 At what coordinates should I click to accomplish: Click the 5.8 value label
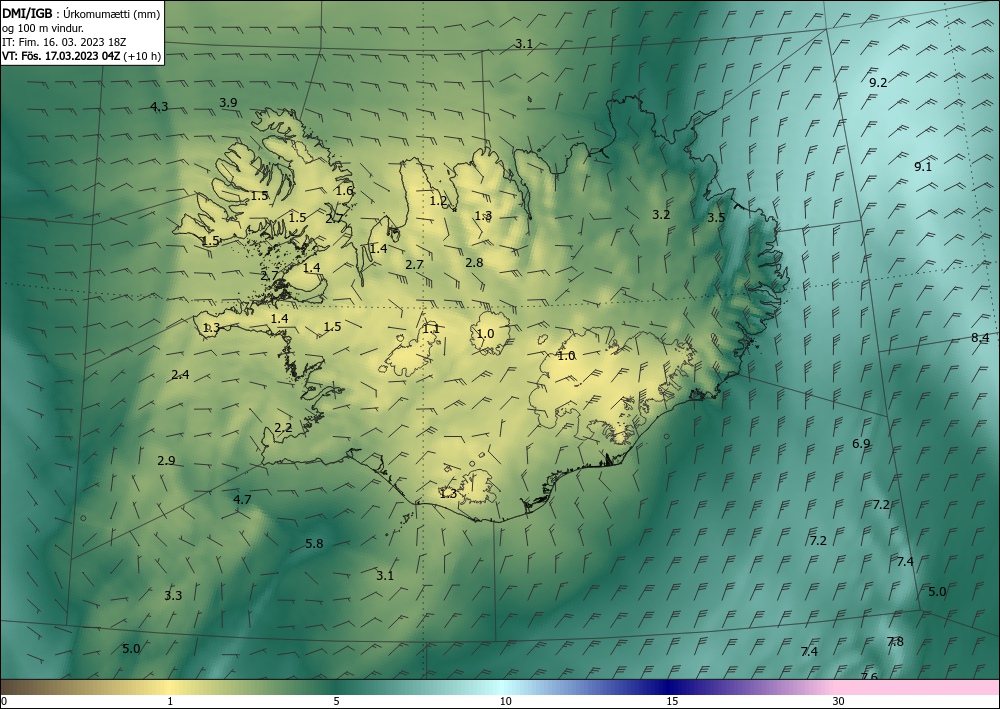(314, 544)
